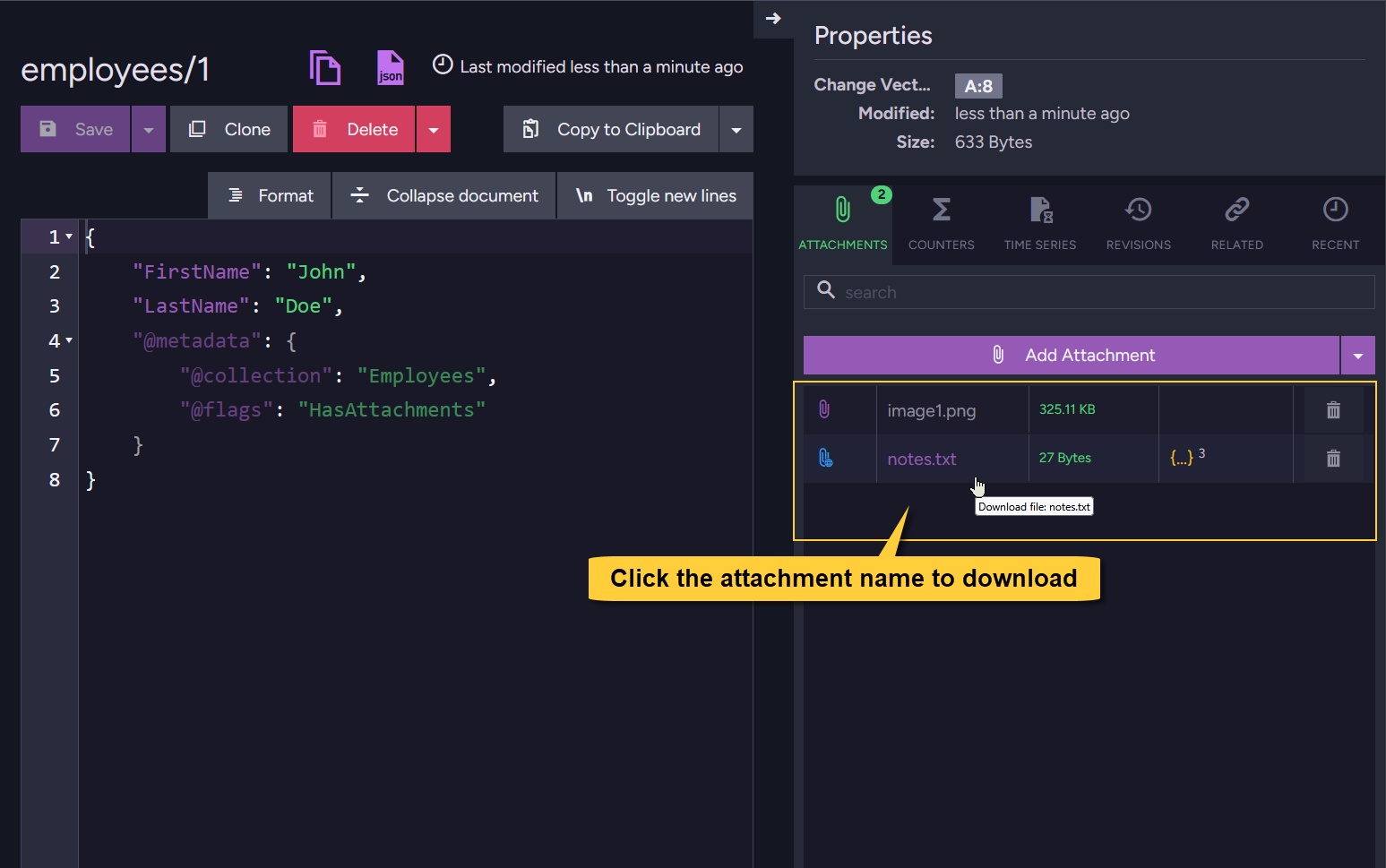Delete the notes.txt attachment via trash icon

pos(1333,459)
